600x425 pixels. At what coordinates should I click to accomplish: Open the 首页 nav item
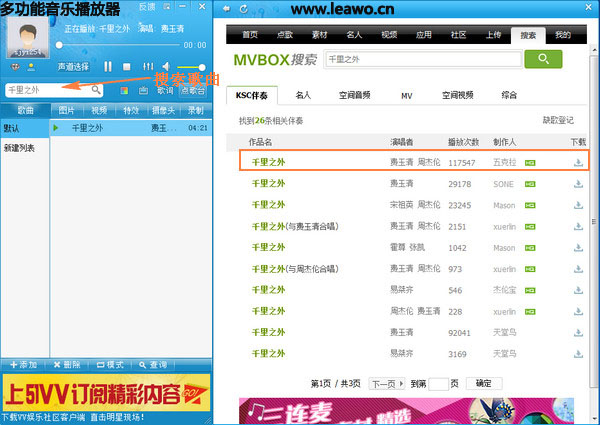250,35
